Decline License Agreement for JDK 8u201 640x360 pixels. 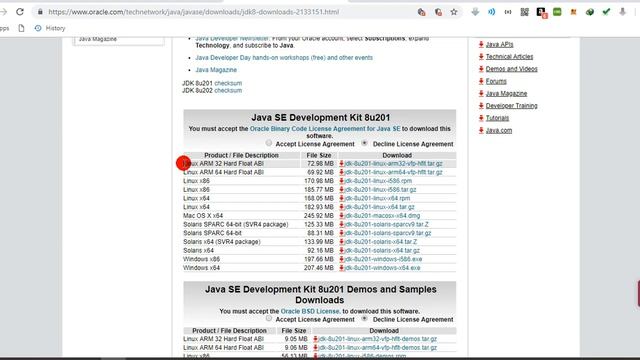[x=364, y=143]
